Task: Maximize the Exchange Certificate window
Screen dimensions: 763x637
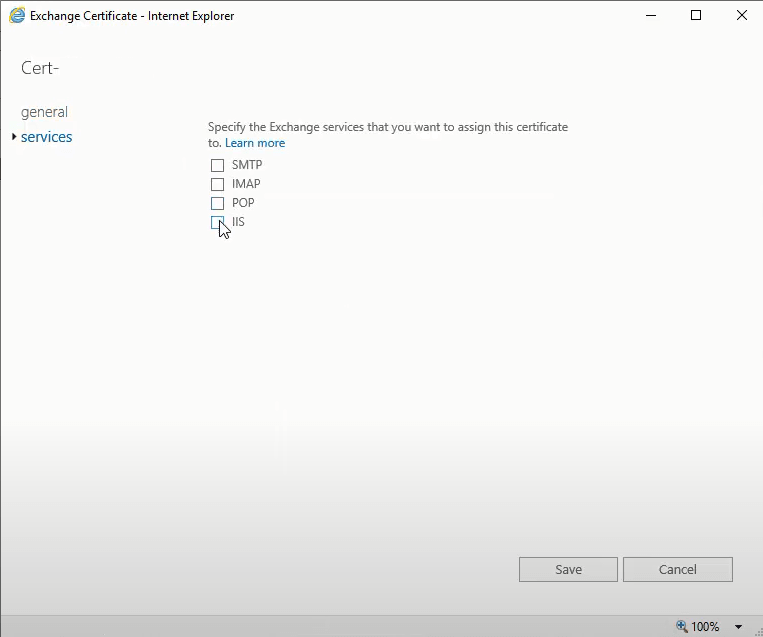Action: click(x=696, y=15)
